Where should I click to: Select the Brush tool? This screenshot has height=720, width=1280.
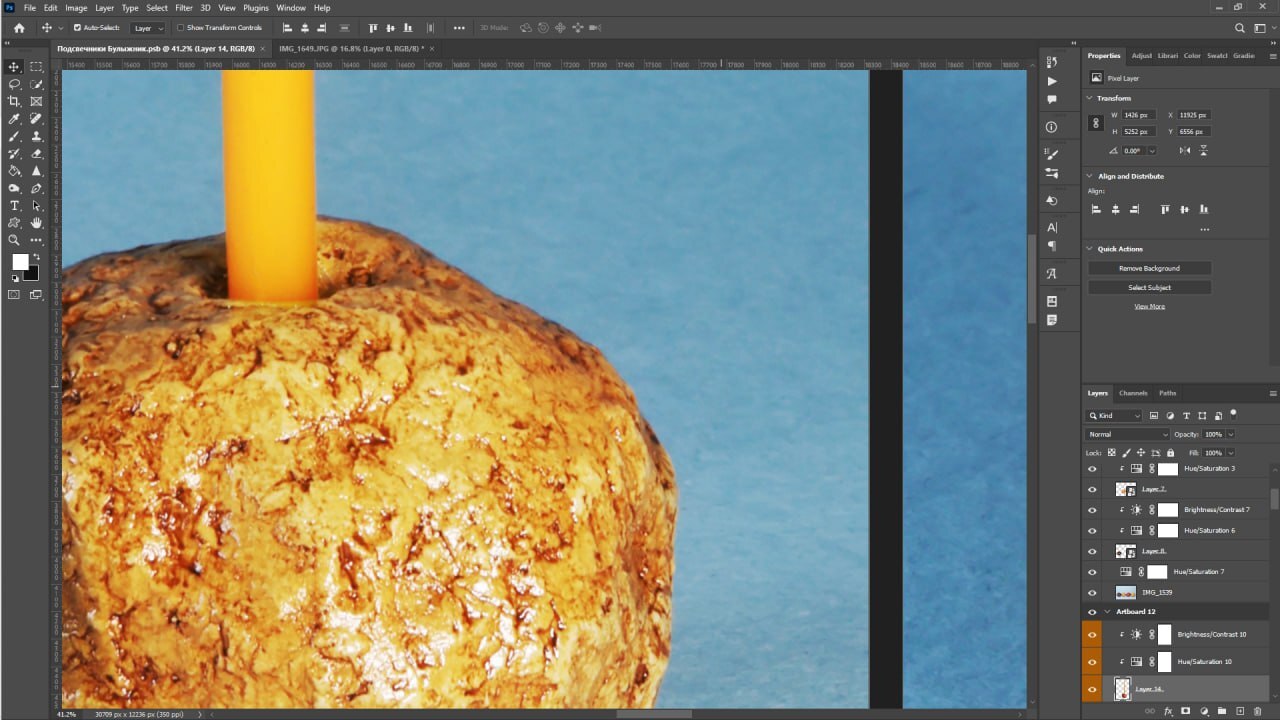(14, 136)
